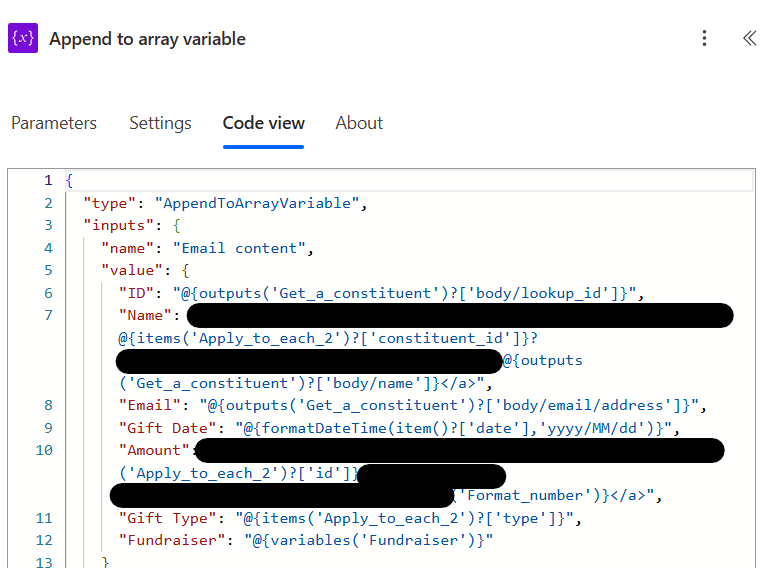Click the "ID" key on line 6
Viewport: 767px width, 568px height.
click(x=136, y=293)
